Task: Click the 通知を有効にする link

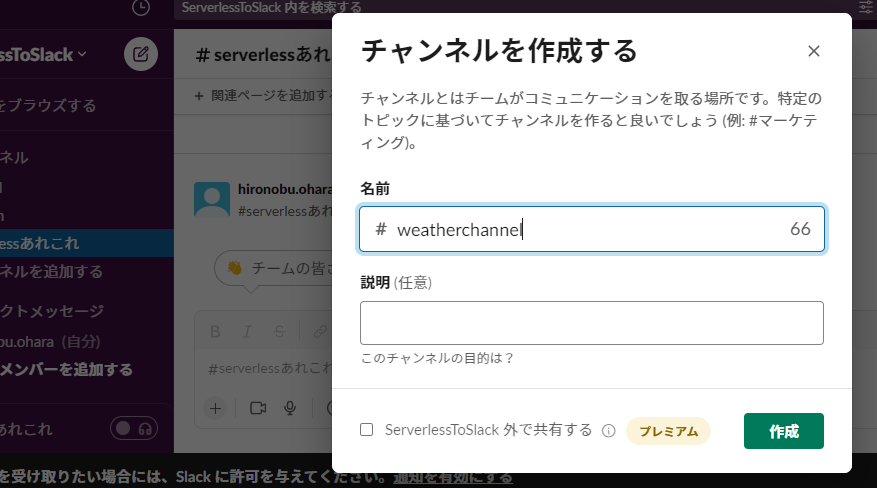Action: (453, 477)
